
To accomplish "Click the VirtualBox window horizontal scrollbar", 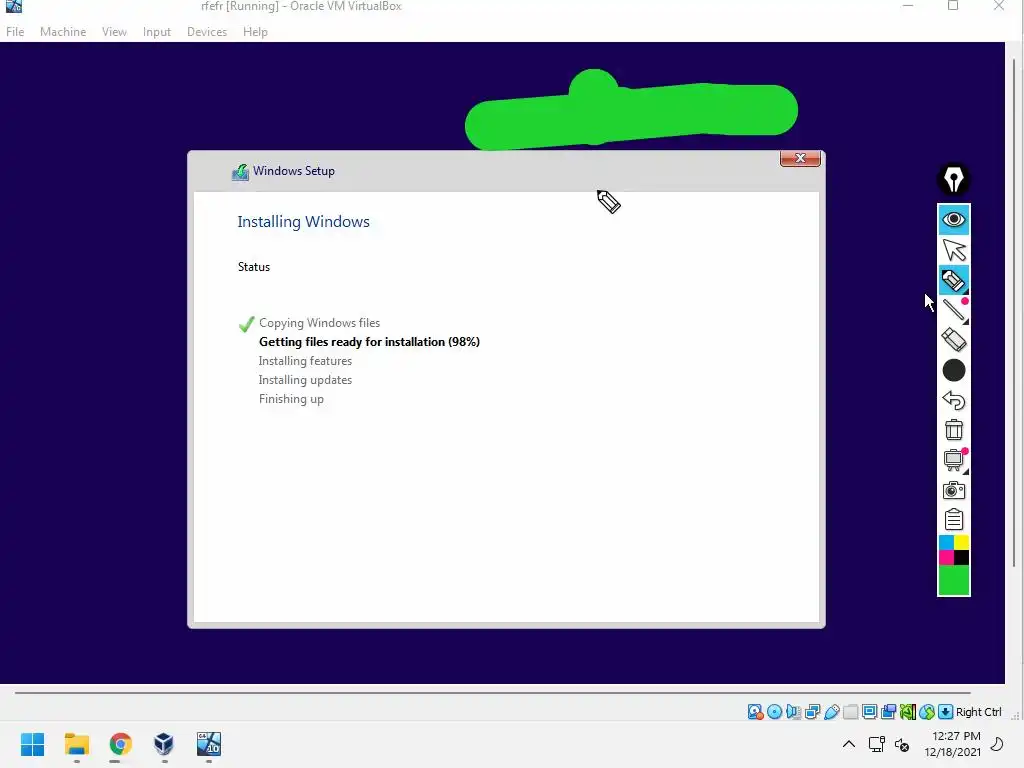I will (x=492, y=692).
